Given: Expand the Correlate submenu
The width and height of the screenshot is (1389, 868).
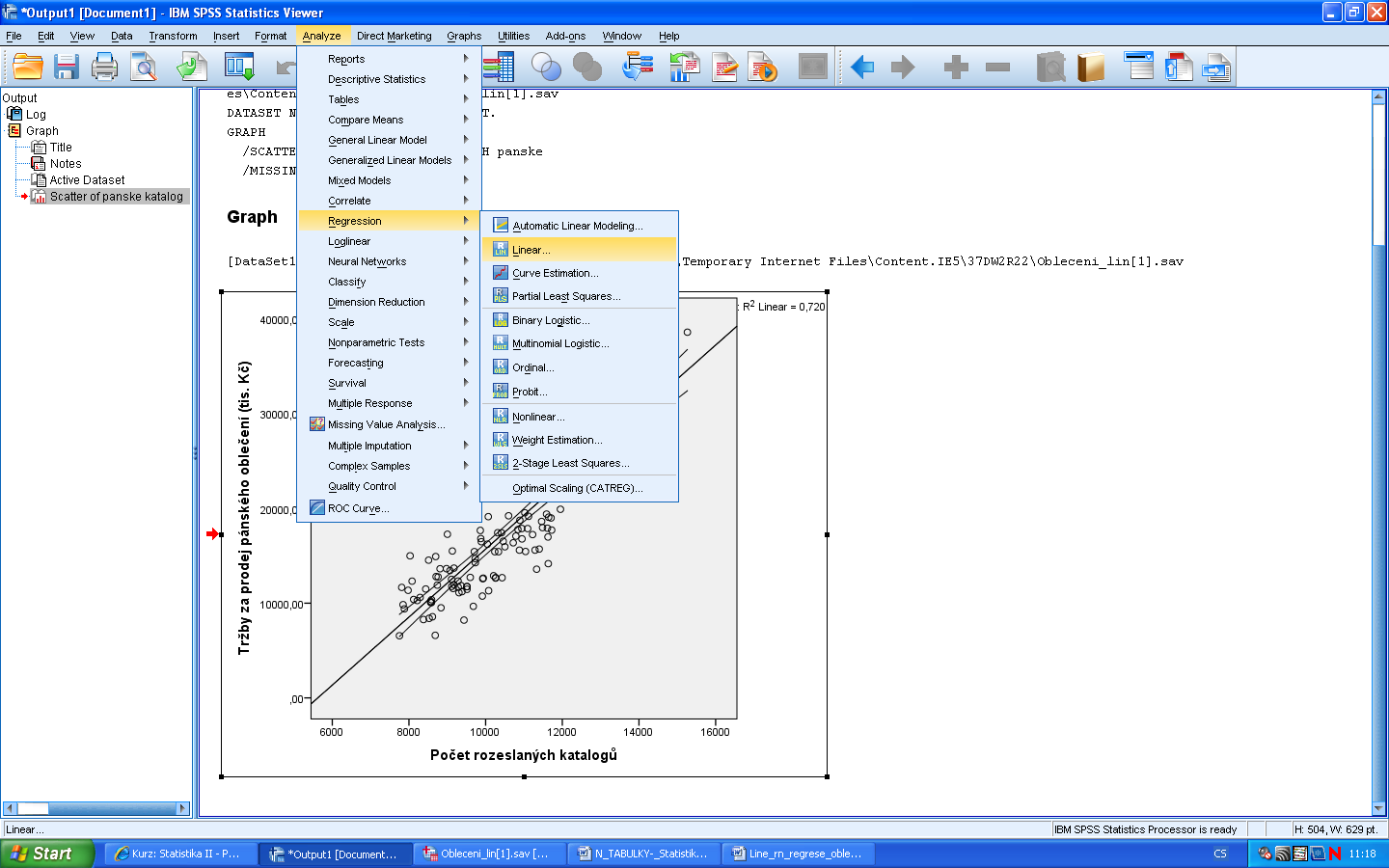Looking at the screenshot, I should (389, 201).
